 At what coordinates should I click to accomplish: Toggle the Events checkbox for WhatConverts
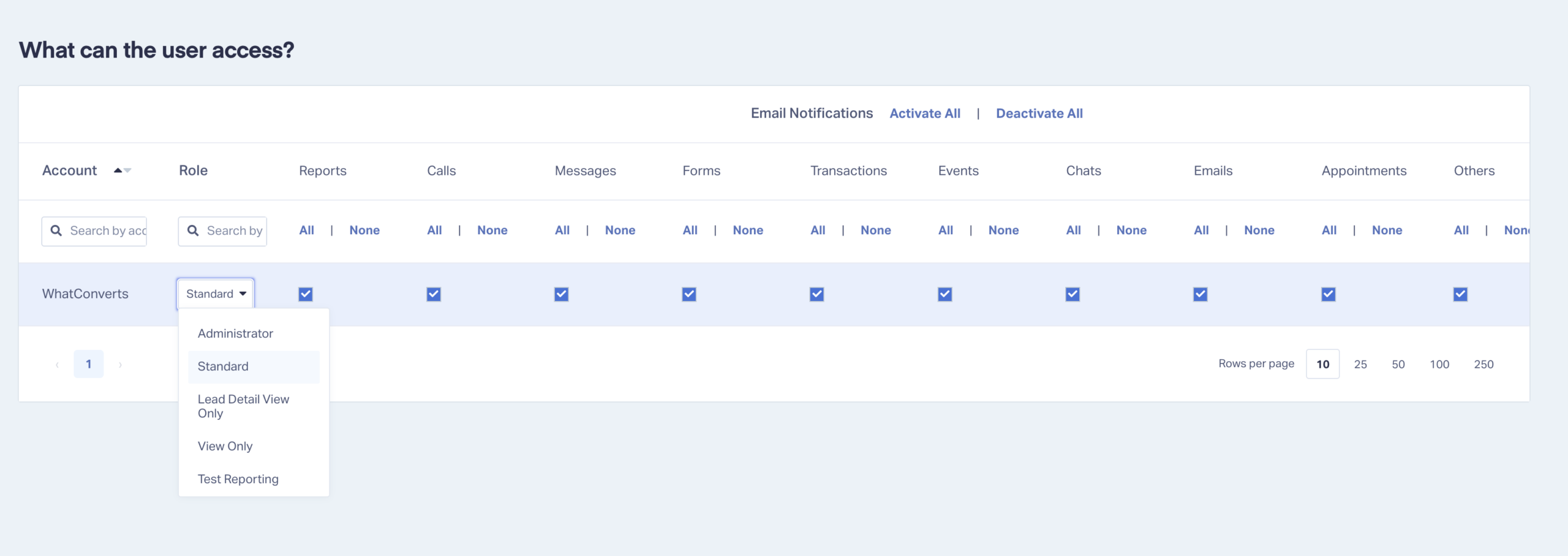(x=945, y=294)
